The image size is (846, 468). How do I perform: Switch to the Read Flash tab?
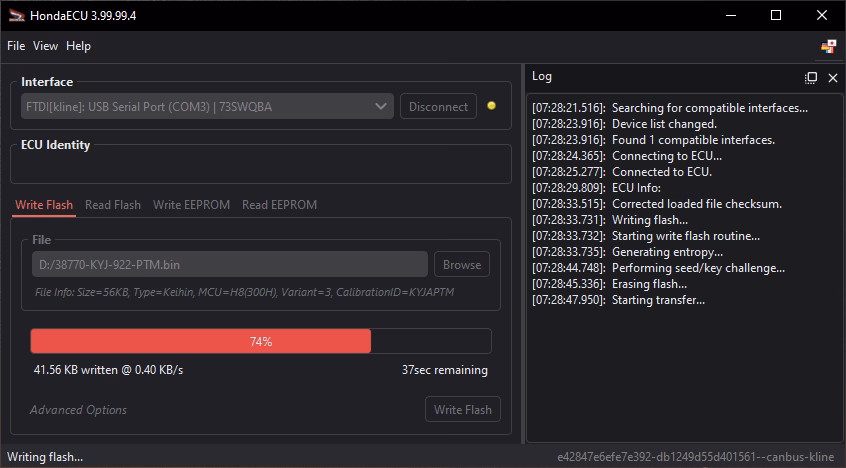(x=113, y=205)
